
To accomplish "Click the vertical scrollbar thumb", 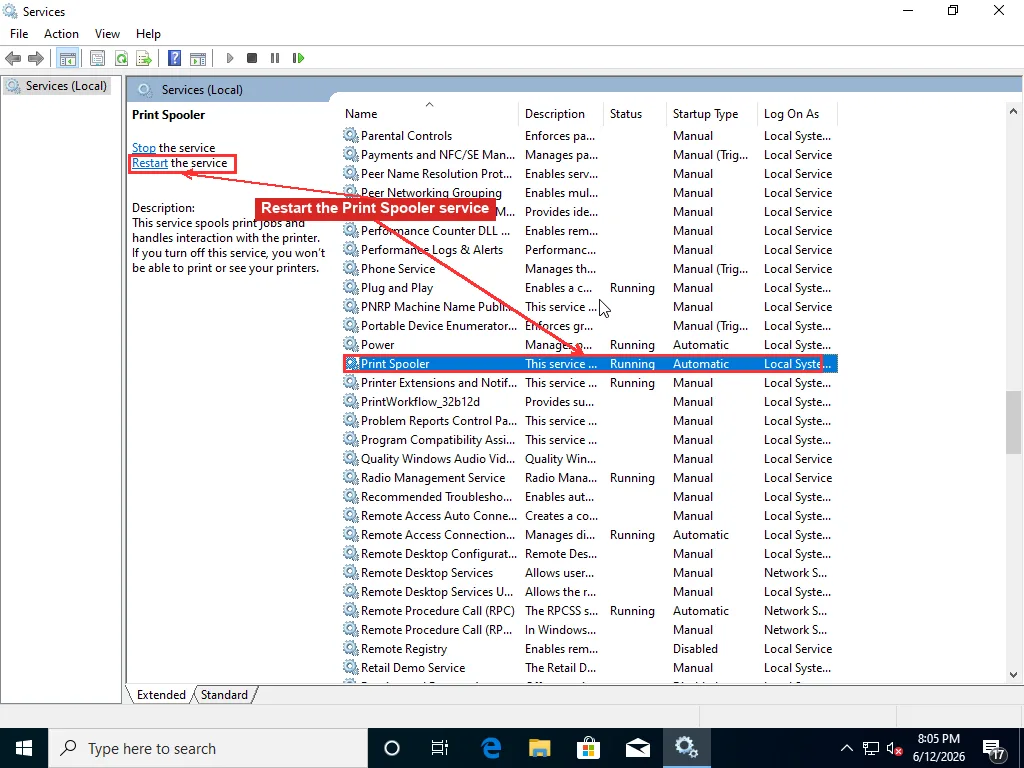I will point(1013,422).
